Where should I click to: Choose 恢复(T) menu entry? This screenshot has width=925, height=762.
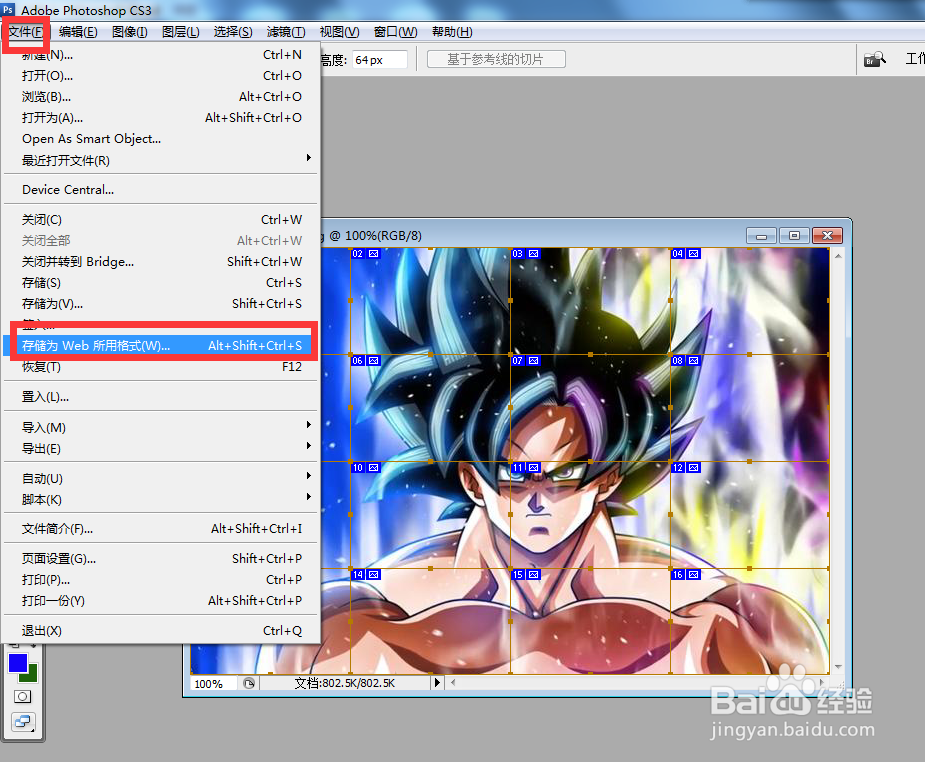click(x=161, y=367)
